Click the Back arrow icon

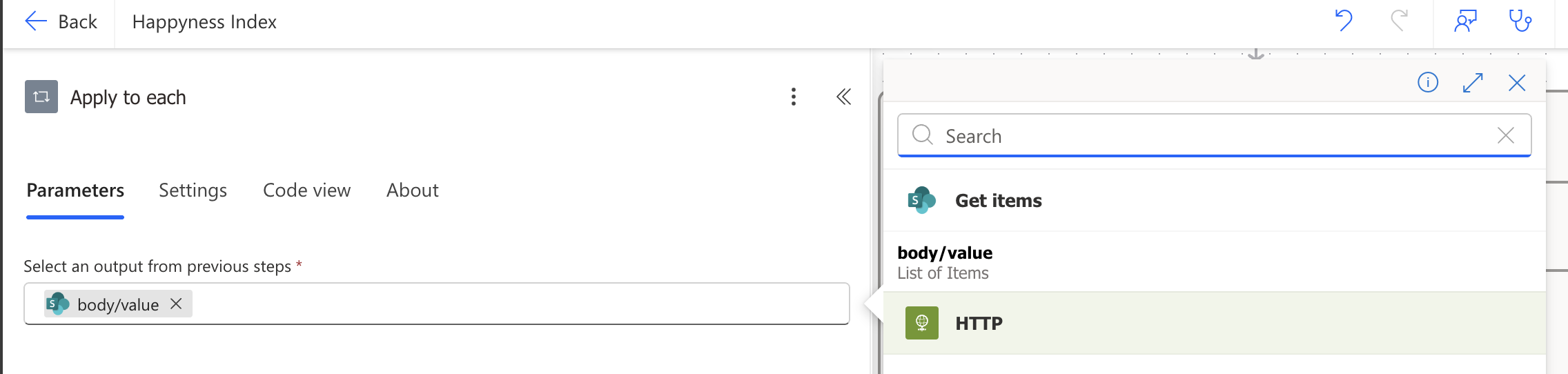[x=36, y=22]
